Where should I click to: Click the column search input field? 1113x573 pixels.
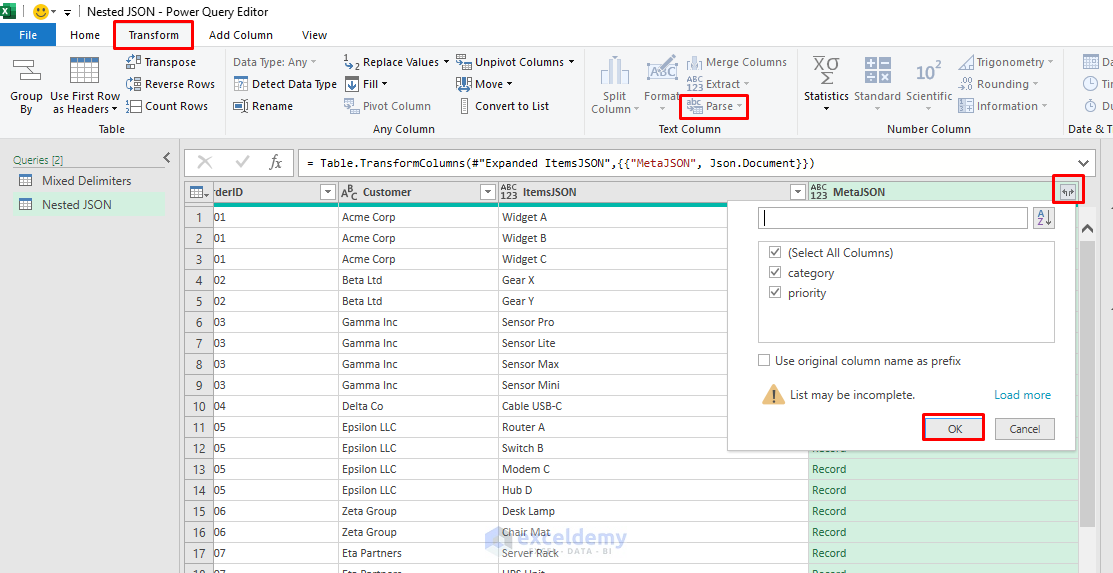[892, 219]
